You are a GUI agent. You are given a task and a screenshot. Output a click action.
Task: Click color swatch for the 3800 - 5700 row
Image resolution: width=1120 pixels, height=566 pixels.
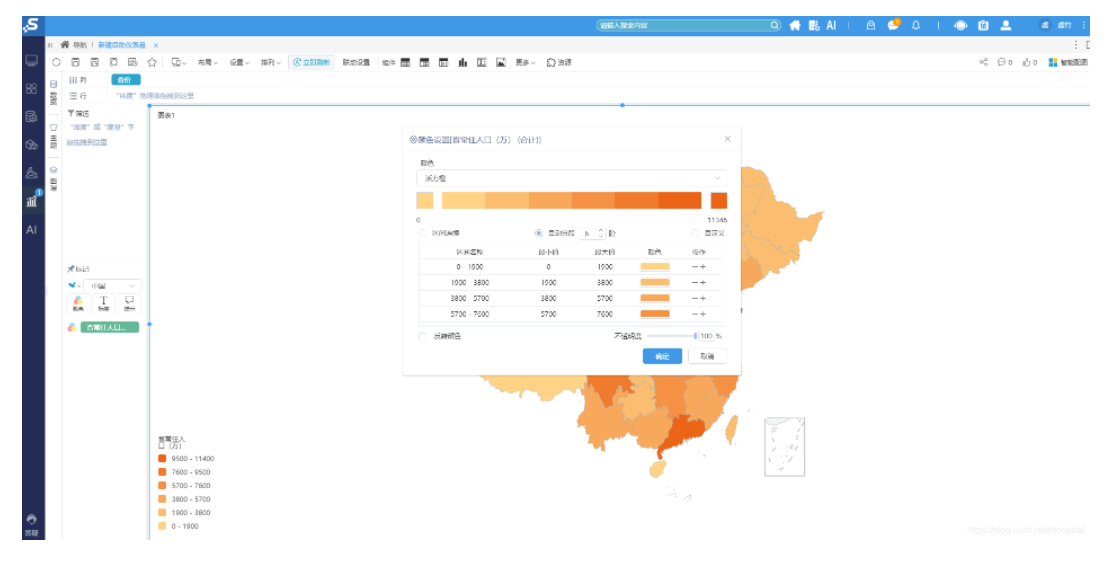[655, 298]
